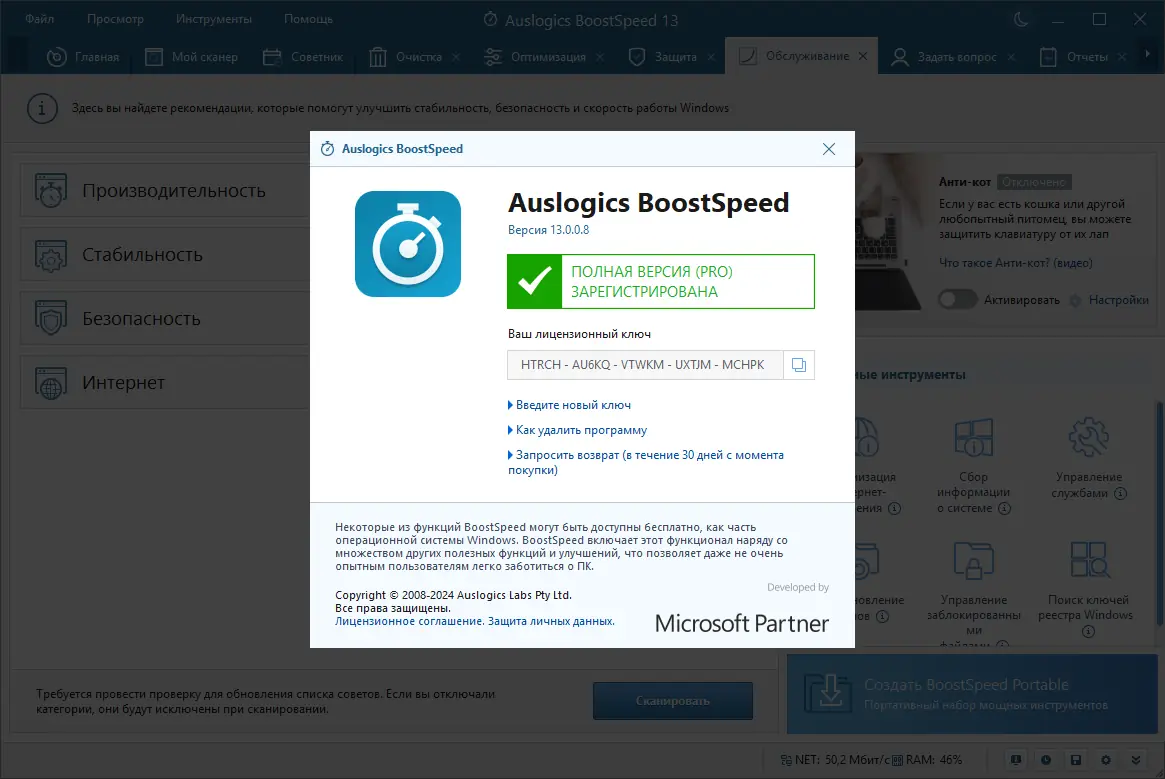
Task: Open settings gear in status bar
Action: (x=1106, y=760)
